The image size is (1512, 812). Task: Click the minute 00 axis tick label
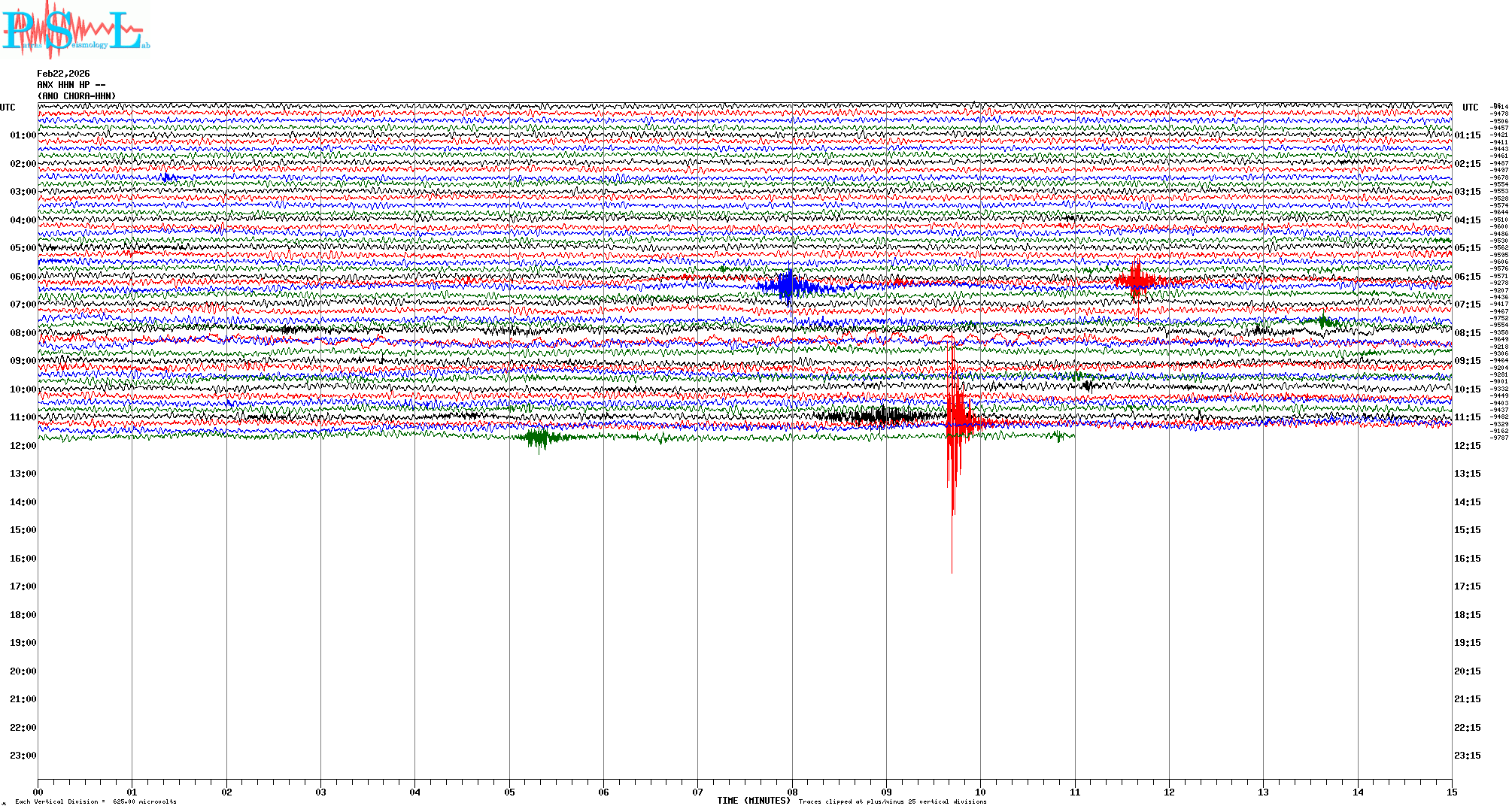point(38,792)
